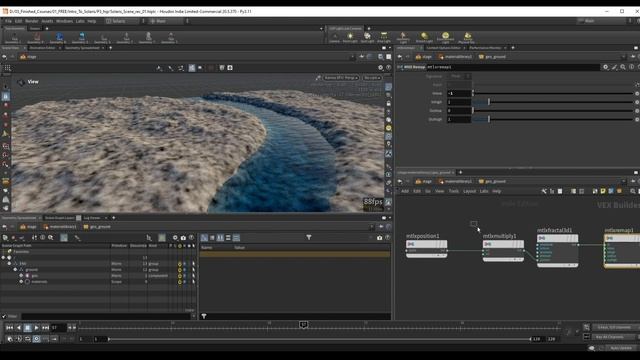Jump to first frame on the playbar

9,328
